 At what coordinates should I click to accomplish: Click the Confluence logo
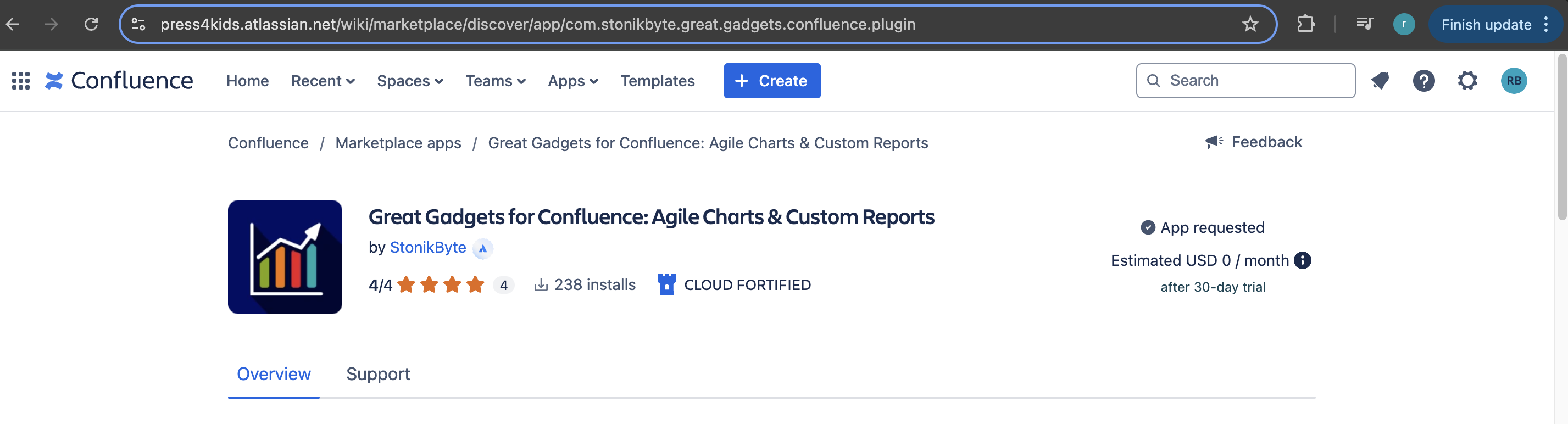pyautogui.click(x=119, y=81)
